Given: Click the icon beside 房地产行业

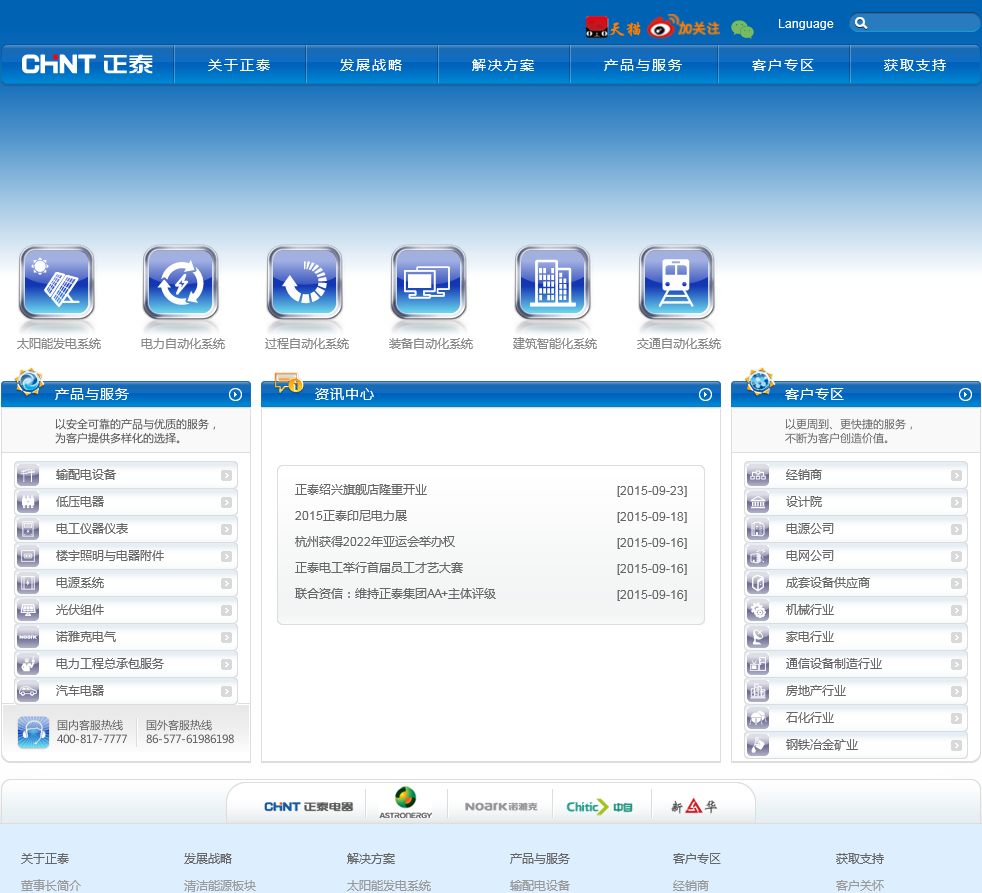Looking at the screenshot, I should point(758,691).
